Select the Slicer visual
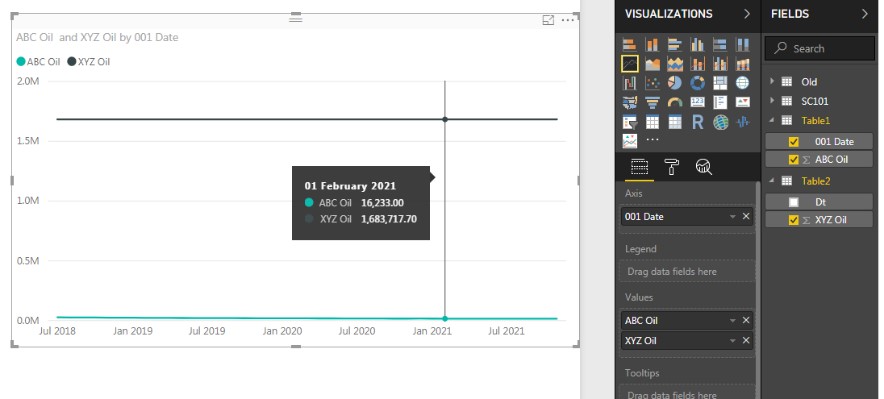 coord(630,122)
